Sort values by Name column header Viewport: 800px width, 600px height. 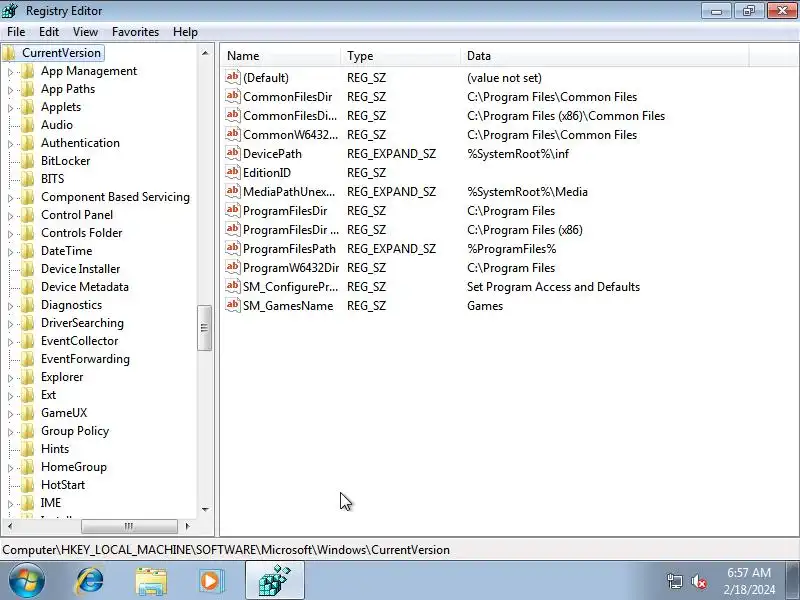point(281,56)
